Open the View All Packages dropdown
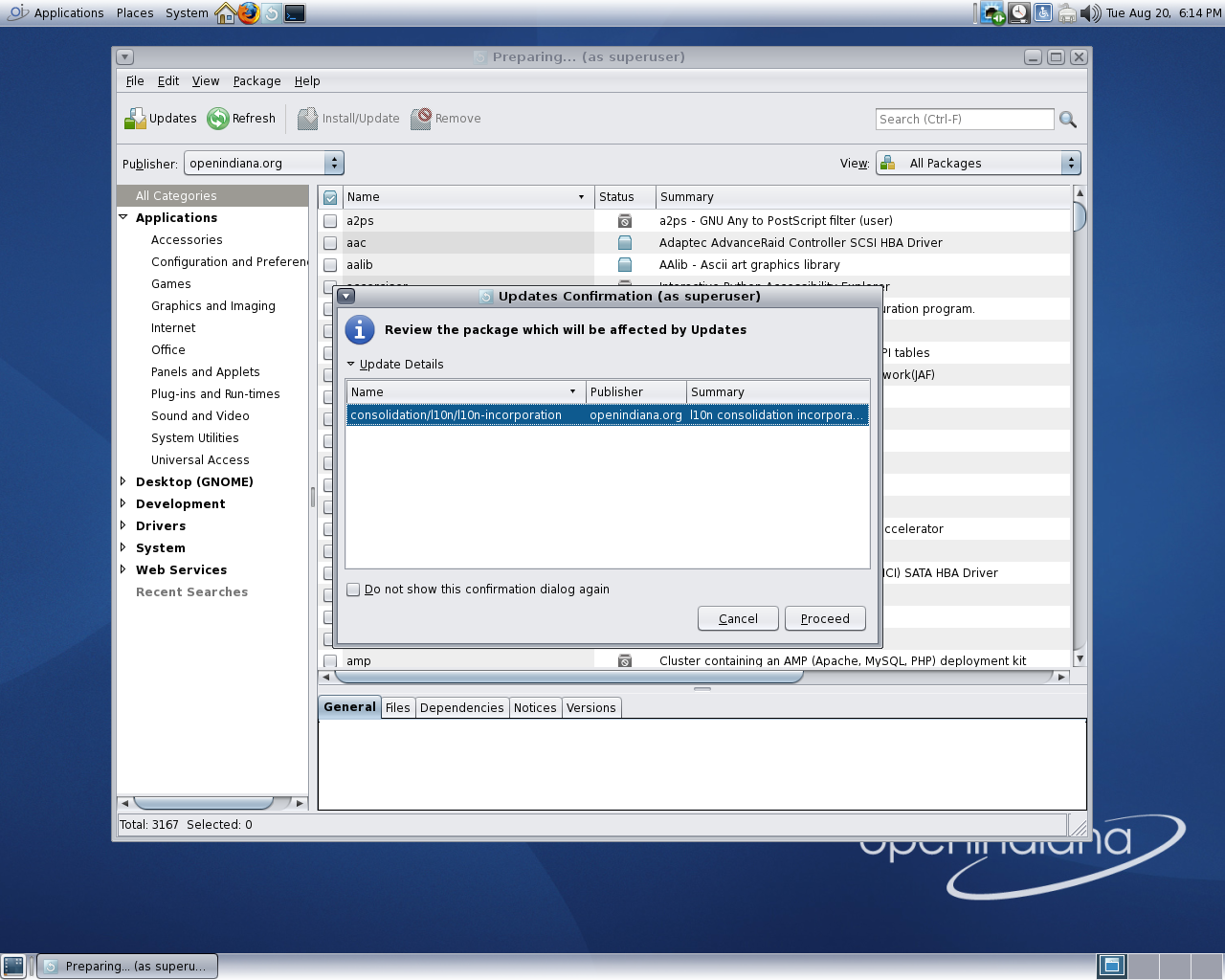1225x980 pixels. 978,164
